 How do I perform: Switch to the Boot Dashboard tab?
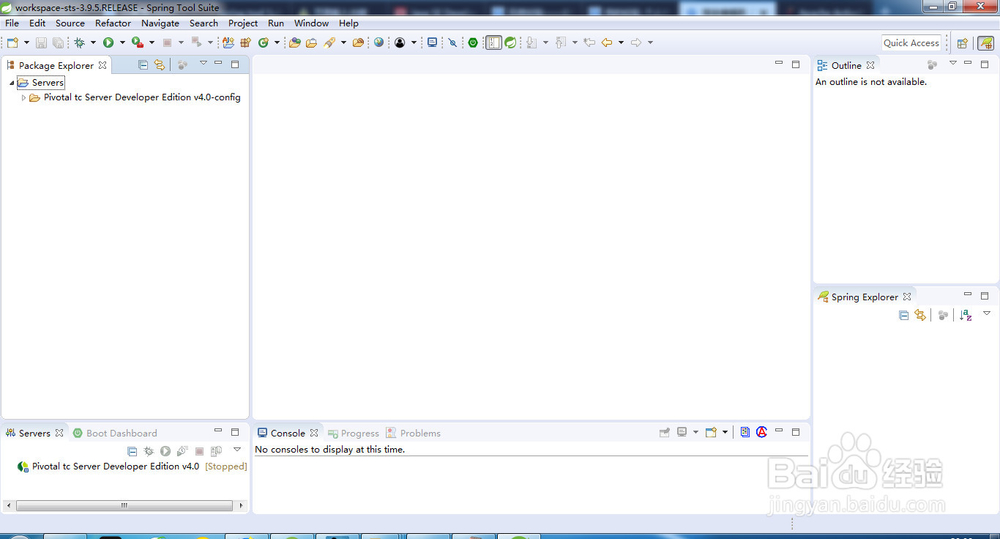pyautogui.click(x=115, y=433)
